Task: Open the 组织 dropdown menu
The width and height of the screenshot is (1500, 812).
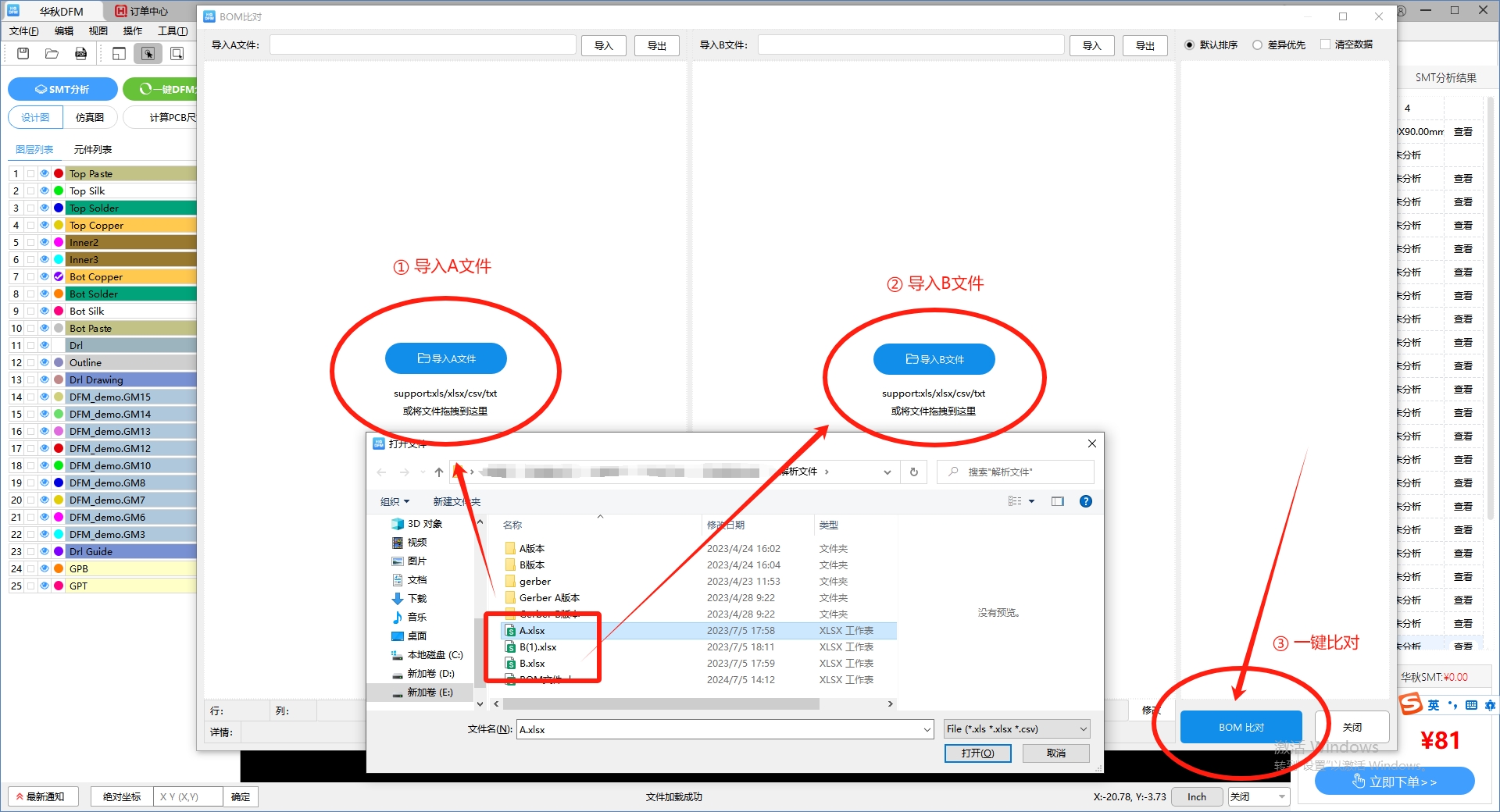Action: tap(395, 501)
